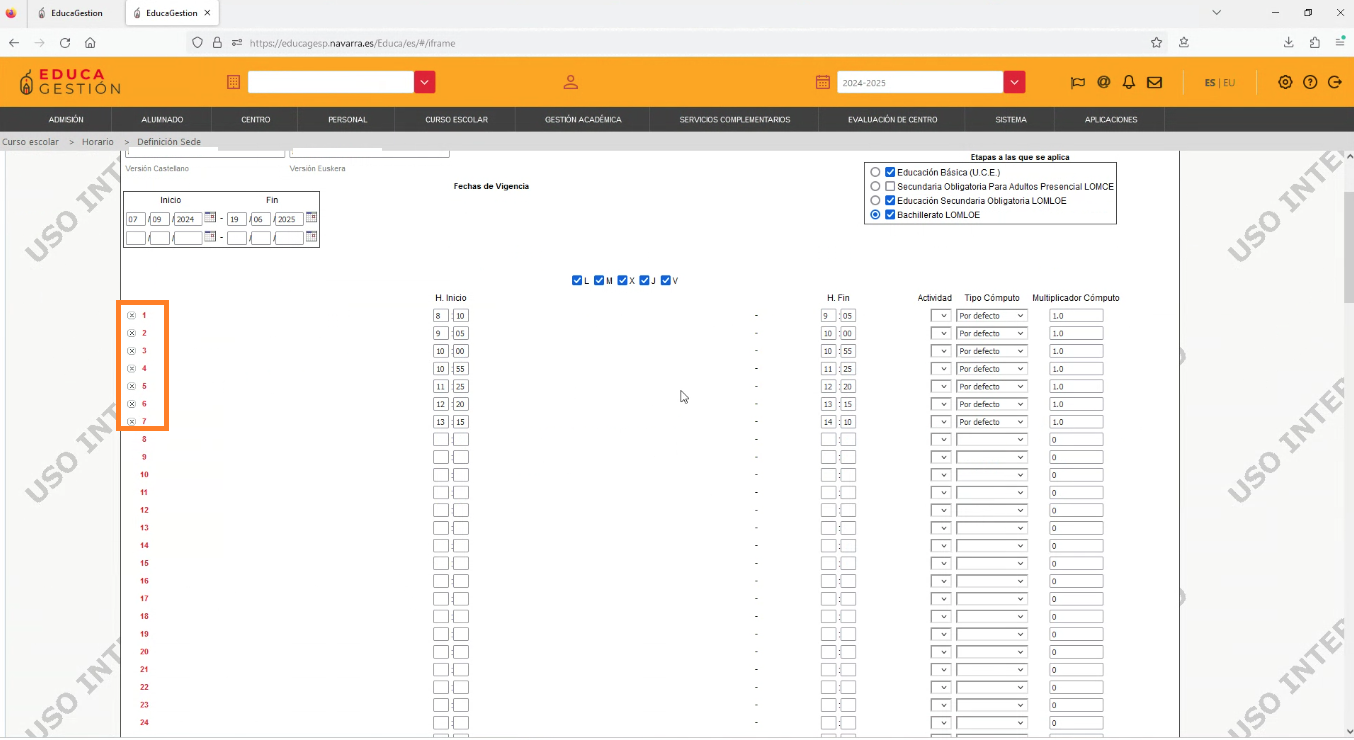1354x740 pixels.
Task: Open Actividad dropdown for row 3
Action: pyautogui.click(x=941, y=351)
